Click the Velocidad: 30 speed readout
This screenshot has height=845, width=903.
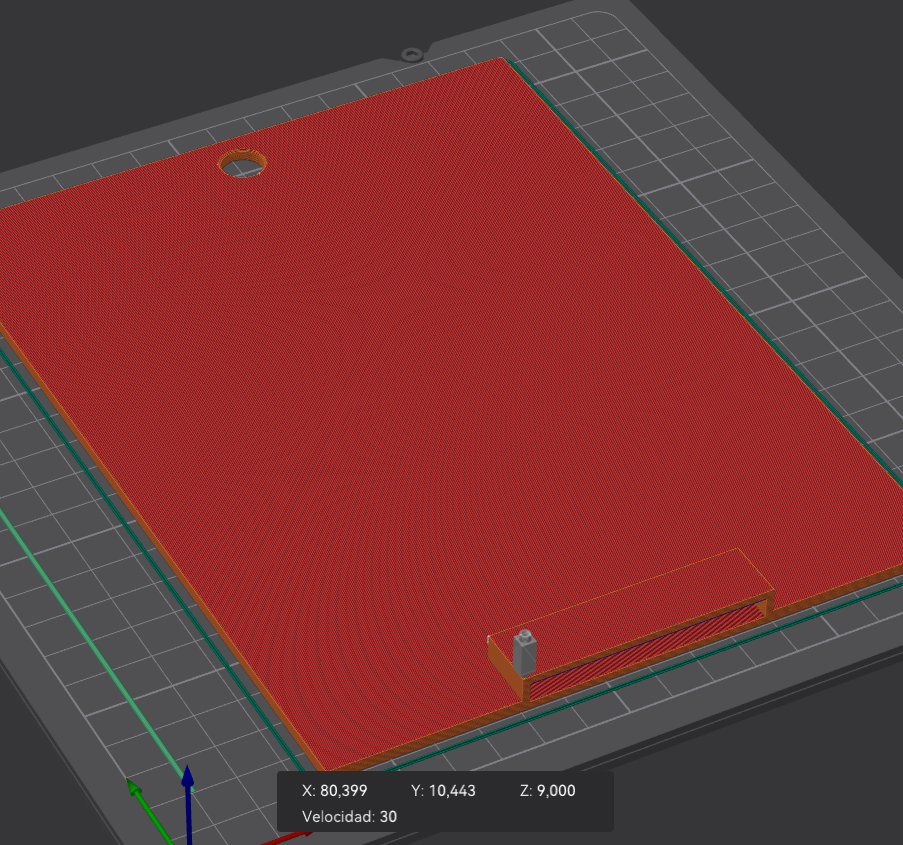[x=349, y=816]
